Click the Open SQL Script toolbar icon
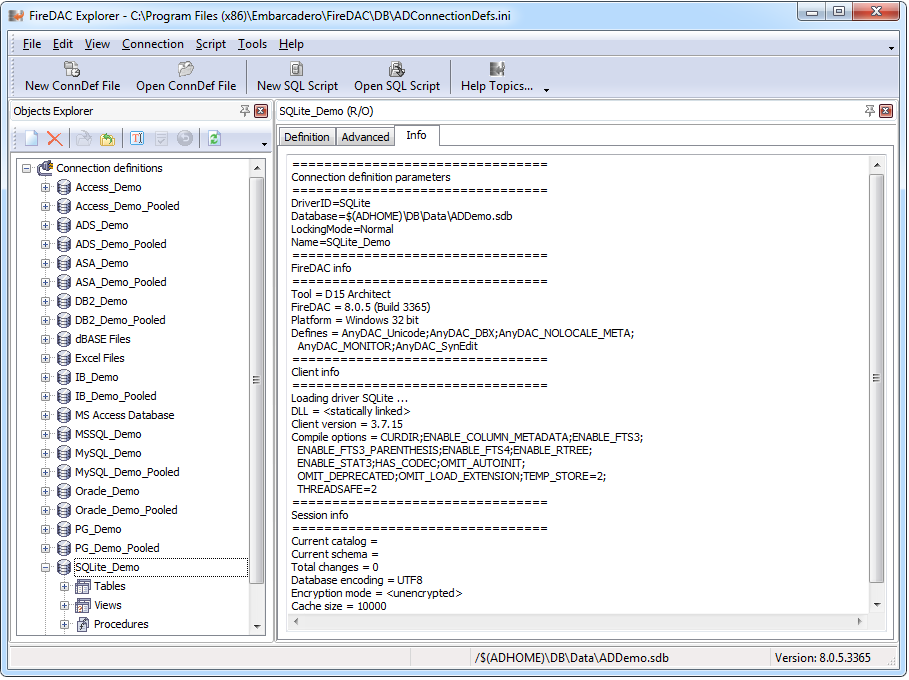The width and height of the screenshot is (909, 680). tap(397, 69)
